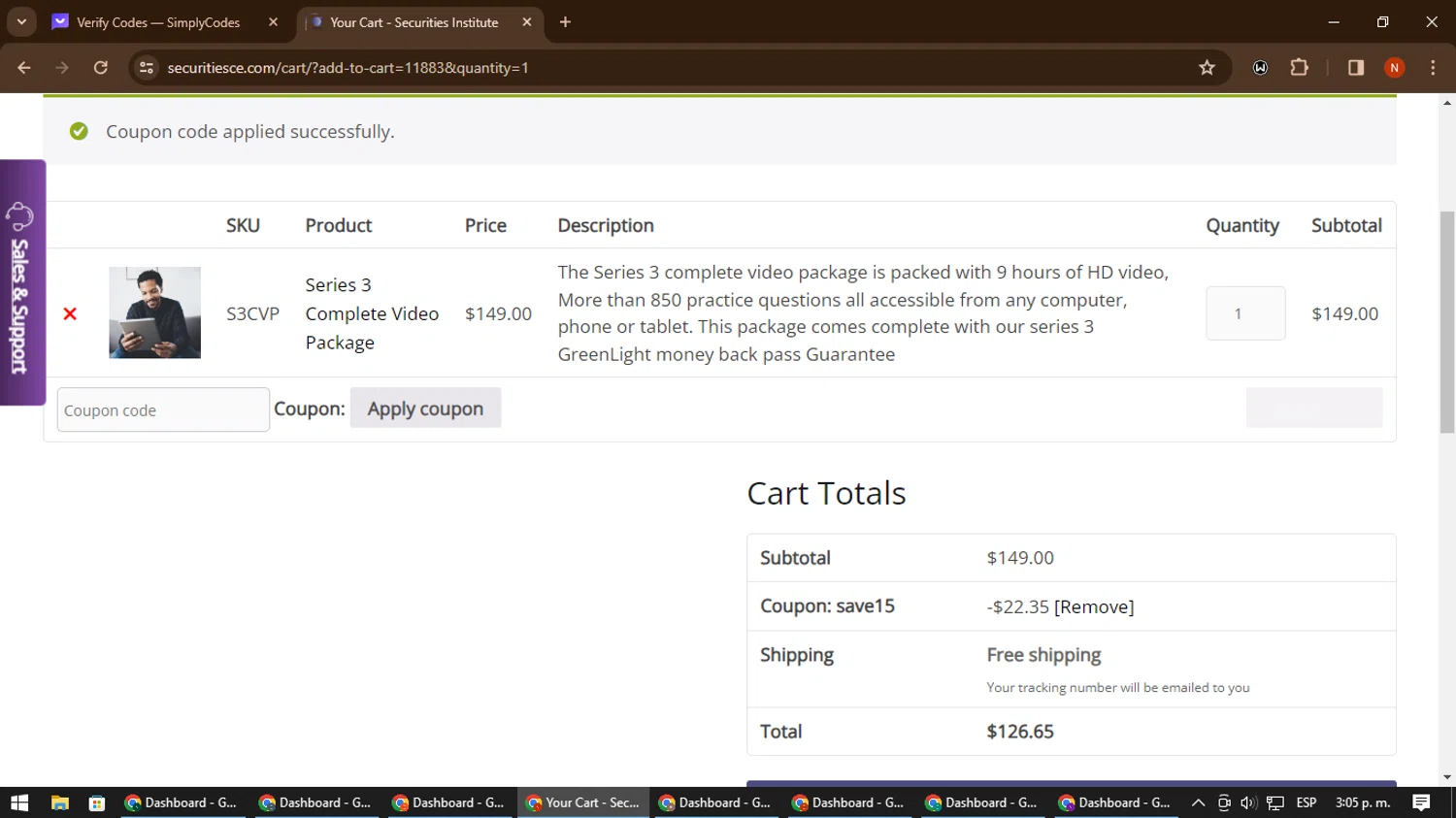Open the Series 3 product thumbnail
Viewport: 1456px width, 818px height.
[154, 312]
